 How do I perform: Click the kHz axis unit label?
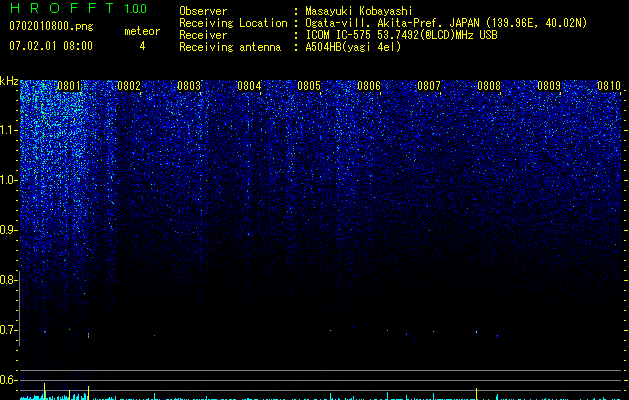pos(9,81)
